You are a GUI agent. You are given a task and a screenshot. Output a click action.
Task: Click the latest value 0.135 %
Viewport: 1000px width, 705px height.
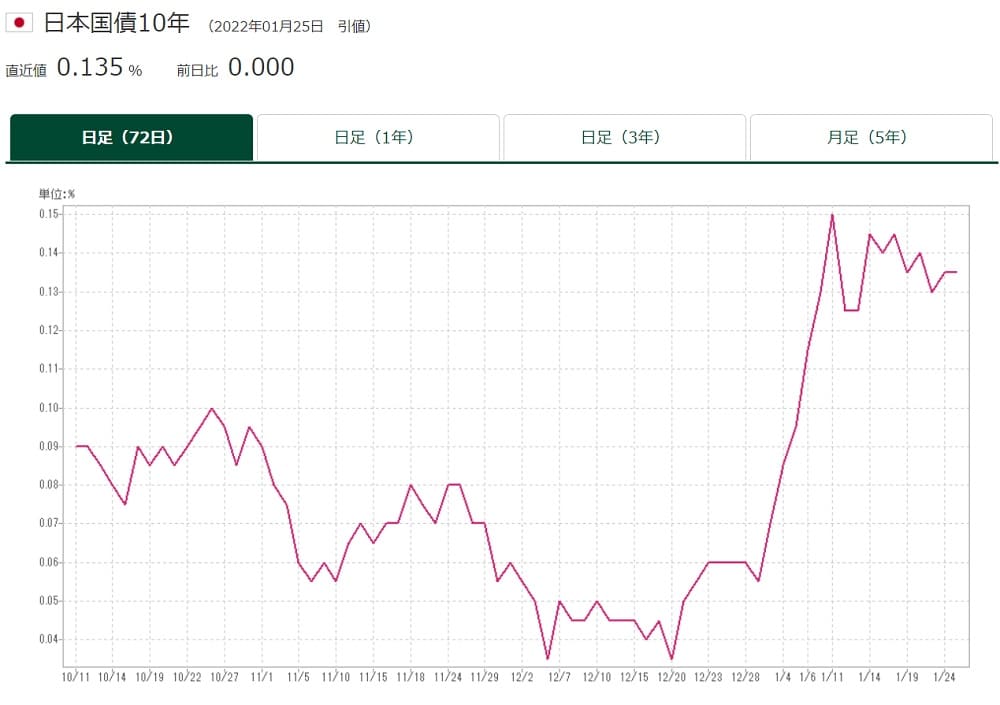99,67
